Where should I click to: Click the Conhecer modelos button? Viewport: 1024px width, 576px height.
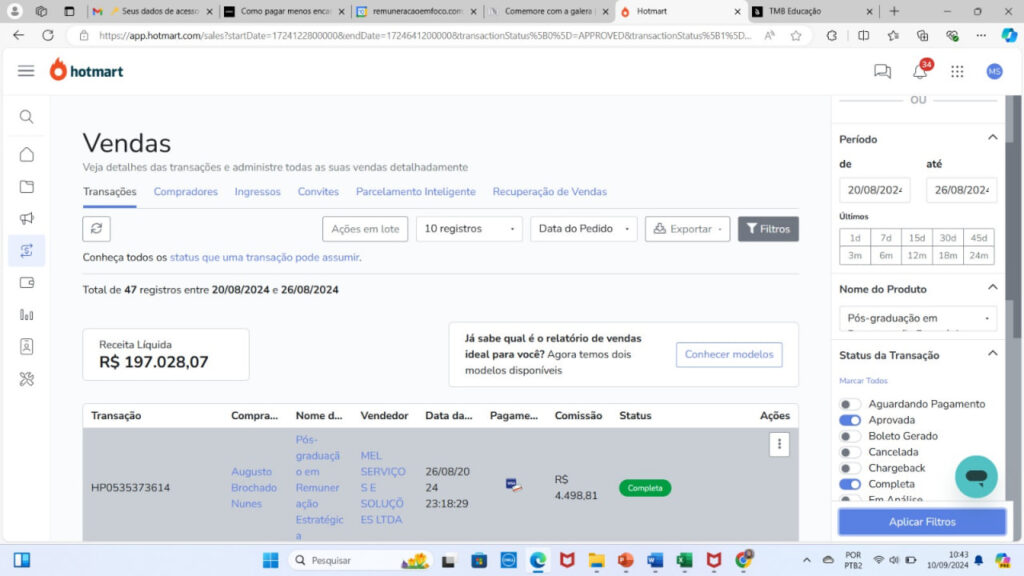[729, 354]
